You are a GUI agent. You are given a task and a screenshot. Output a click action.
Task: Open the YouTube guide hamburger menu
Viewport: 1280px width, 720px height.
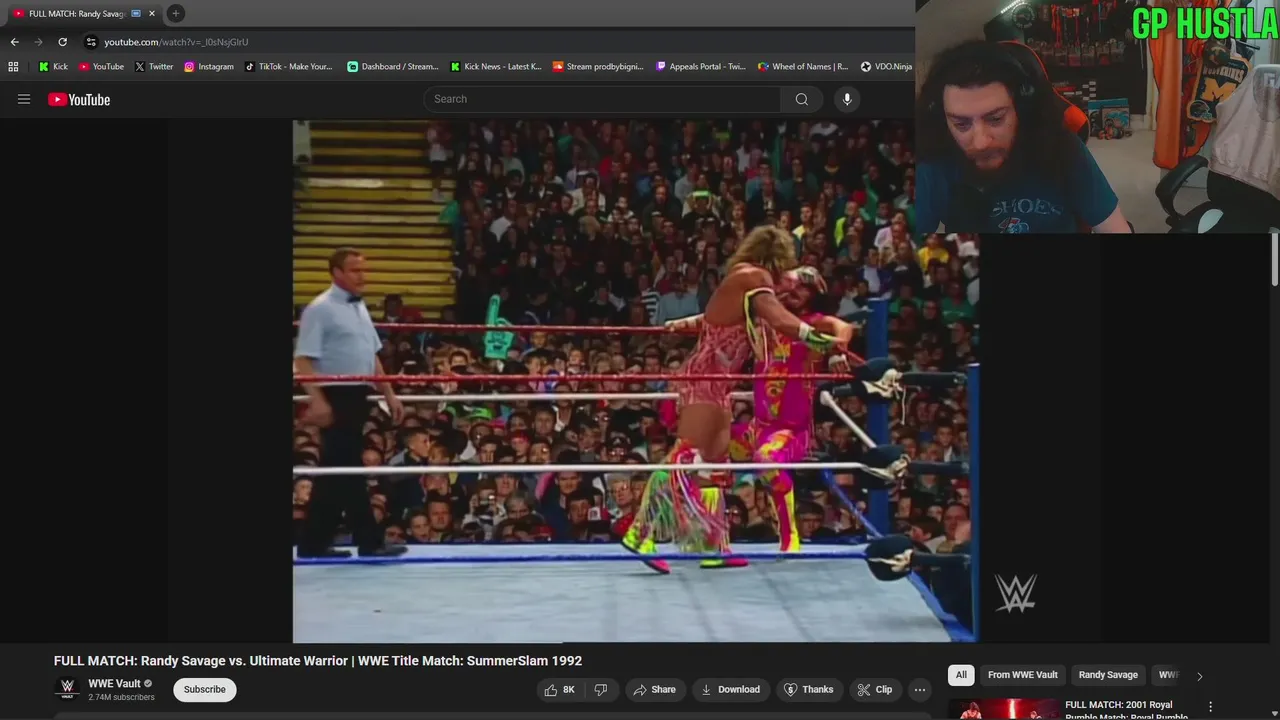tap(24, 99)
